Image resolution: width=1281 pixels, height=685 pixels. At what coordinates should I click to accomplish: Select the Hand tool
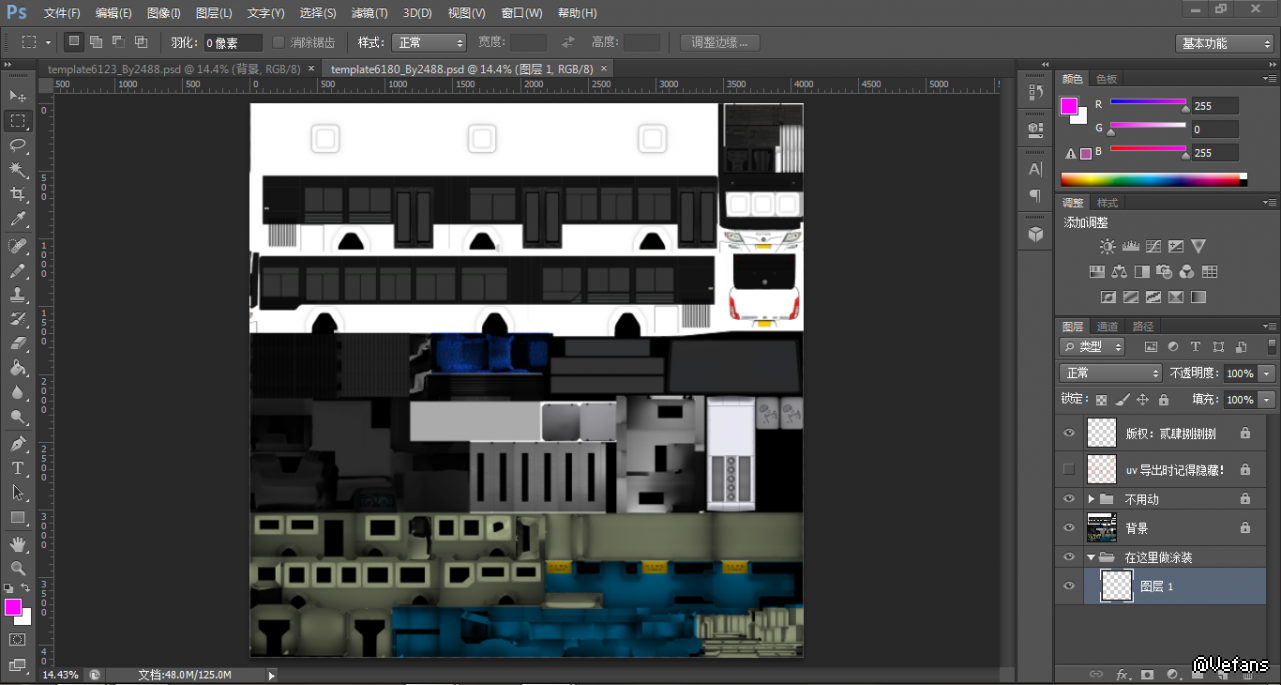pyautogui.click(x=17, y=544)
